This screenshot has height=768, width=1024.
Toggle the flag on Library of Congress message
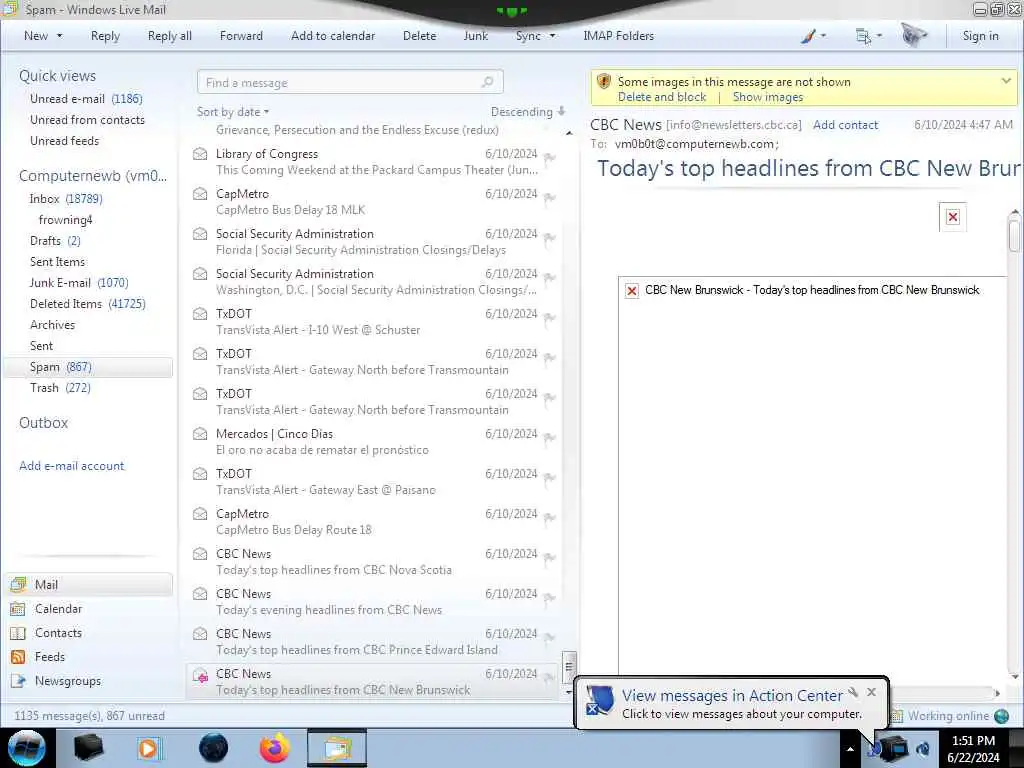coord(550,157)
